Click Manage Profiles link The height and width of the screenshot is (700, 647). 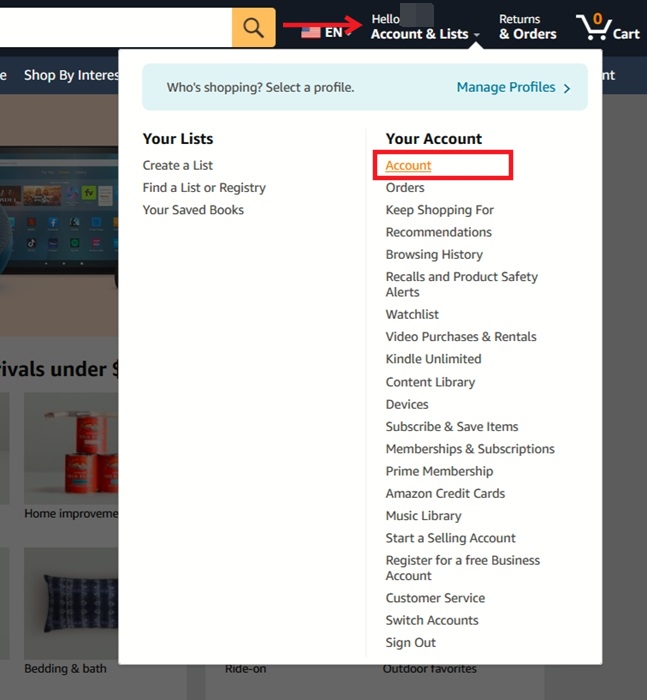(505, 87)
